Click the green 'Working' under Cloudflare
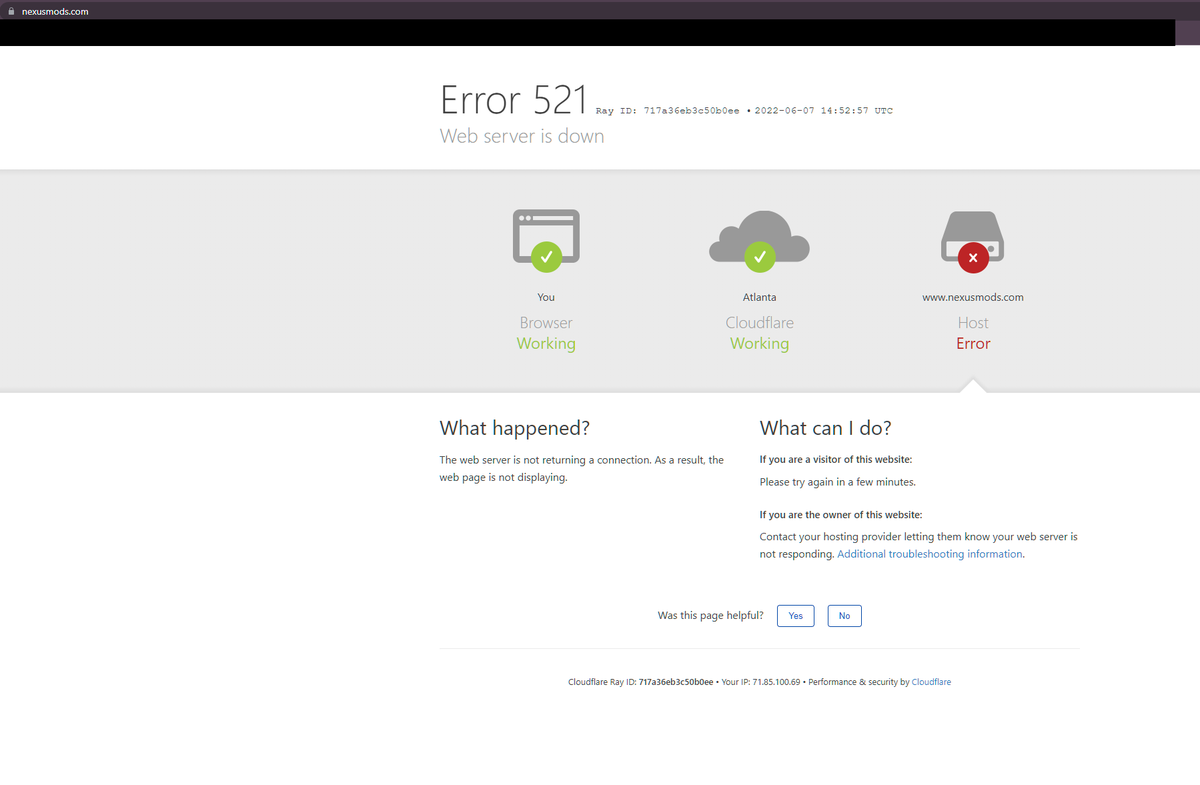 759,344
